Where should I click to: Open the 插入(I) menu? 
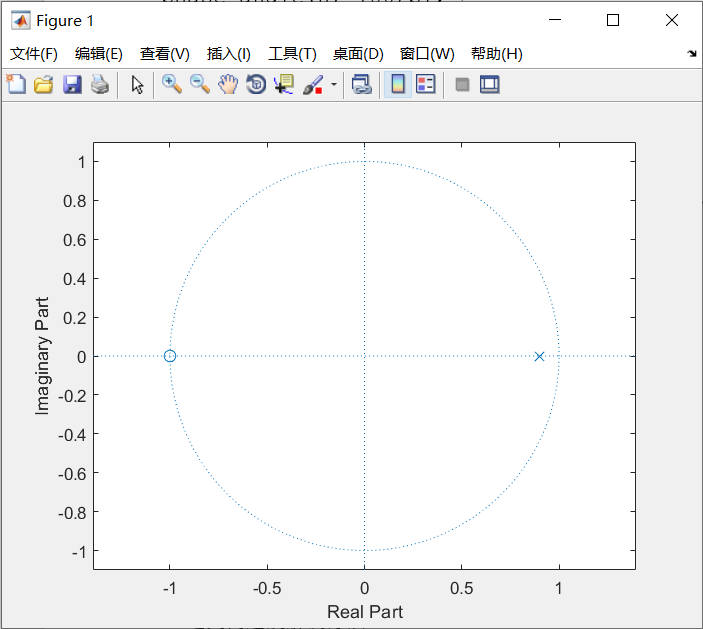229,54
